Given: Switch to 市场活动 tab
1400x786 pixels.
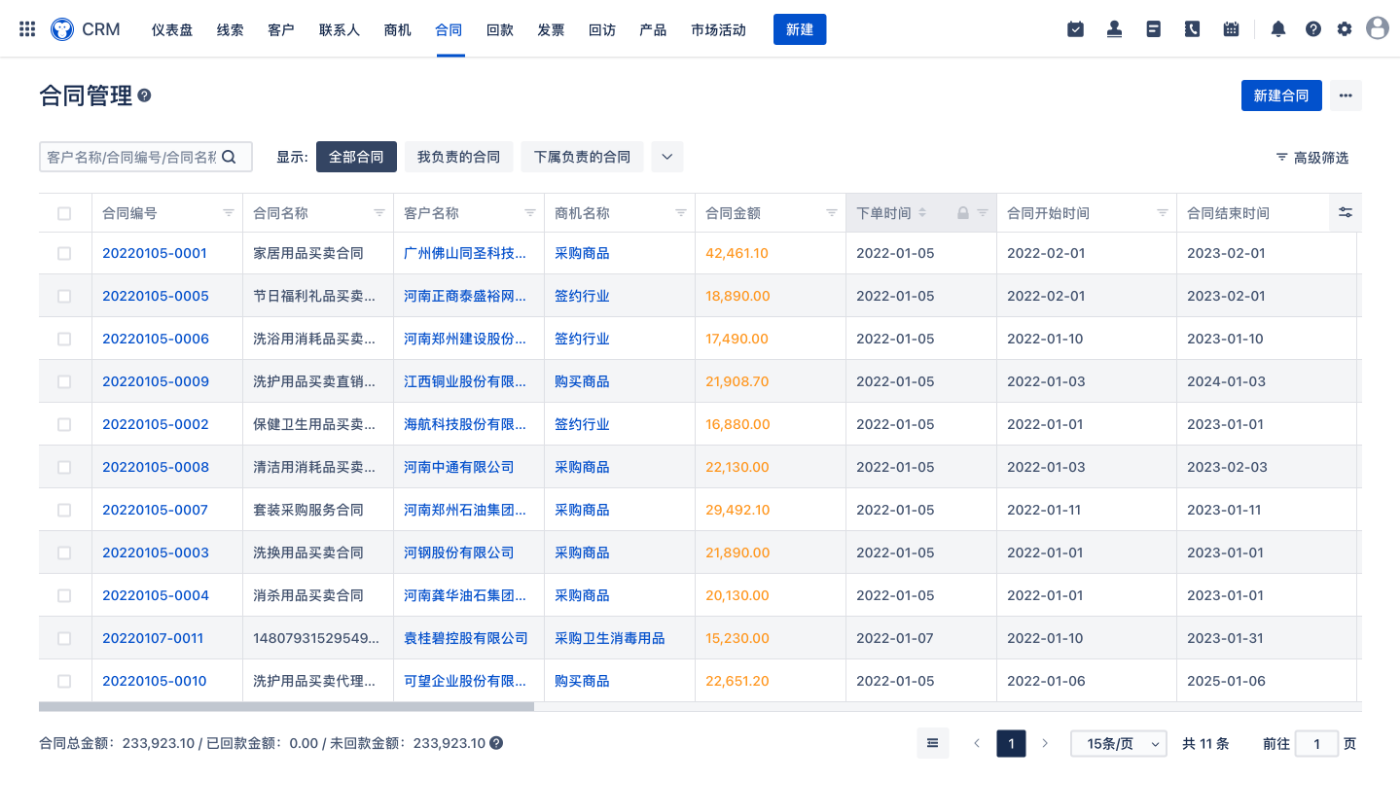Looking at the screenshot, I should point(718,29).
